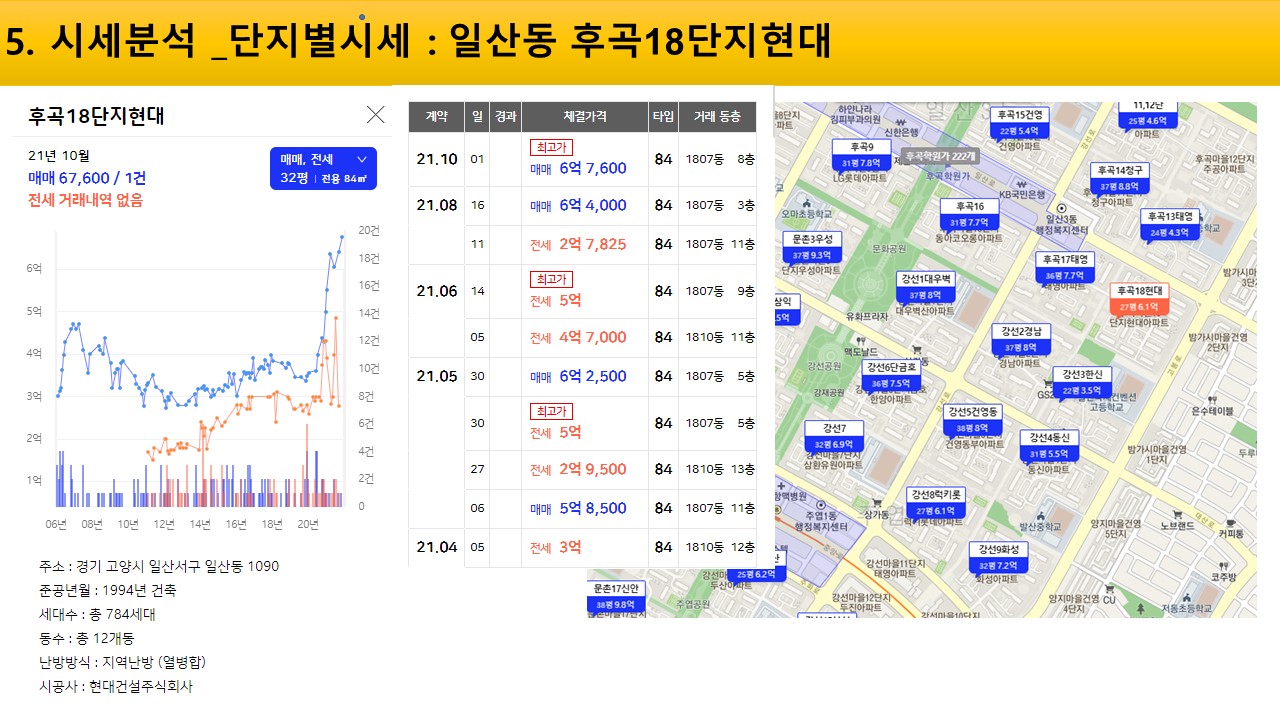Select the 문촌3우성 map marker

[x=812, y=247]
